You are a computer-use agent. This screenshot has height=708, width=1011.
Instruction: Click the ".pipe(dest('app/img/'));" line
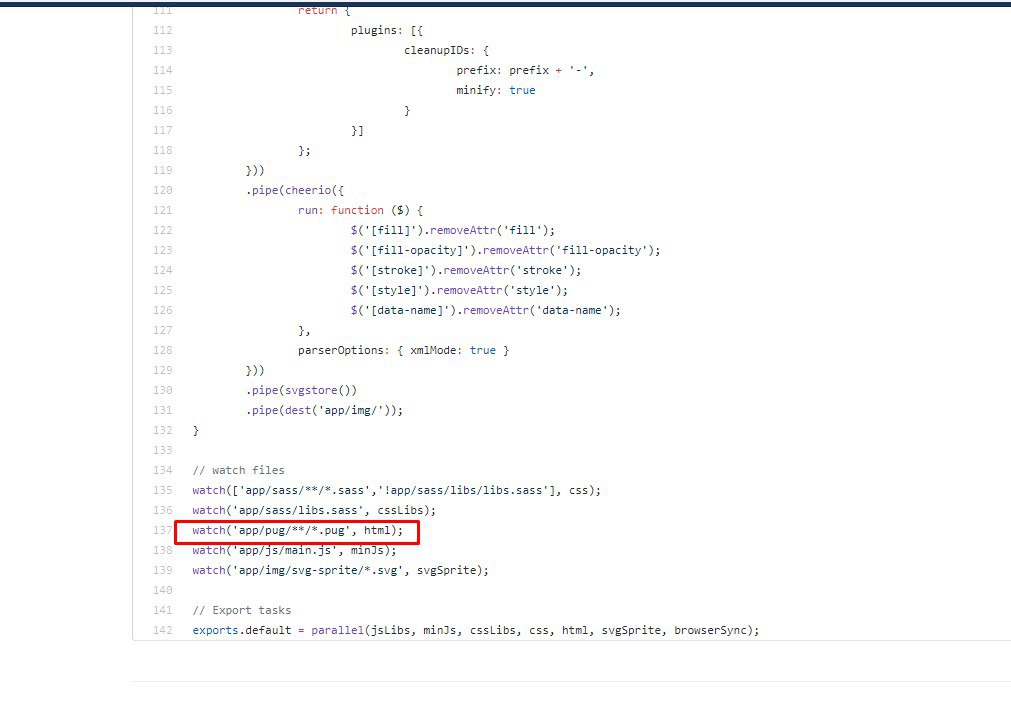[324, 410]
